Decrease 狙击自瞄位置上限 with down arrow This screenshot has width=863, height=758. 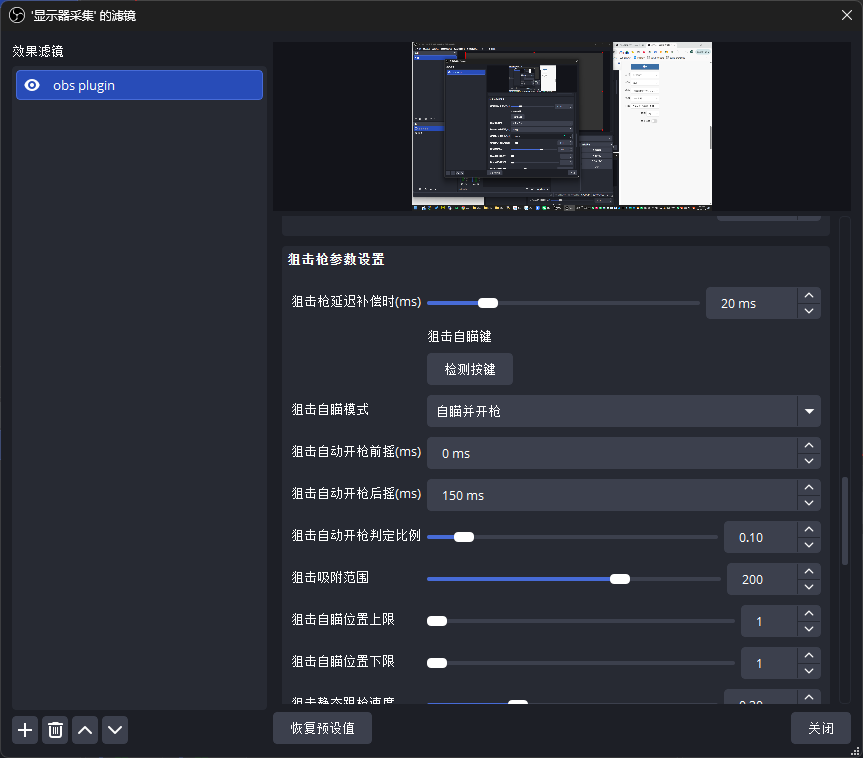[809, 629]
